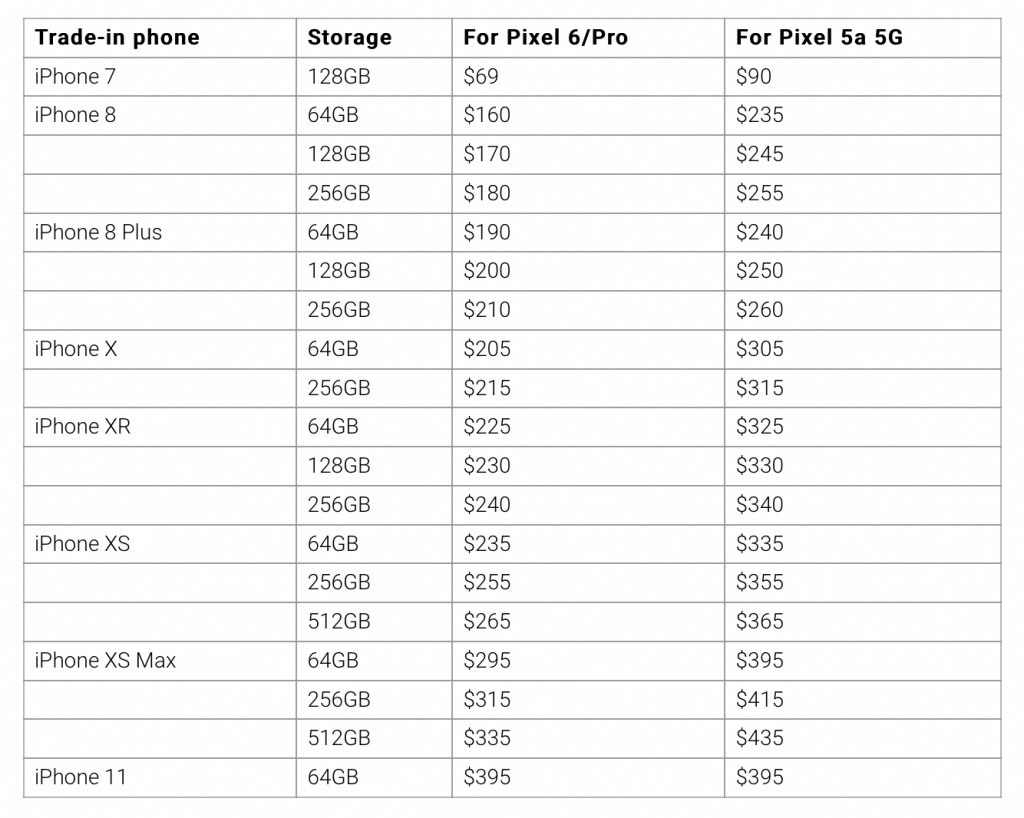Select the iPhone 7 128GB storage cell

[x=339, y=77]
